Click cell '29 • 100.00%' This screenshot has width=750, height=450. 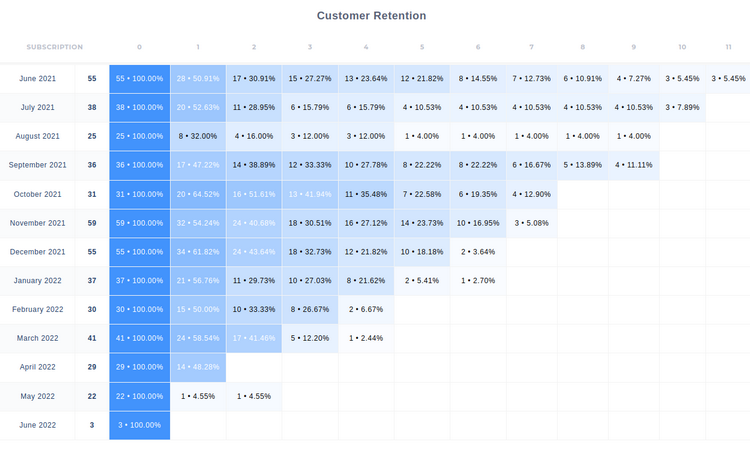coord(140,367)
